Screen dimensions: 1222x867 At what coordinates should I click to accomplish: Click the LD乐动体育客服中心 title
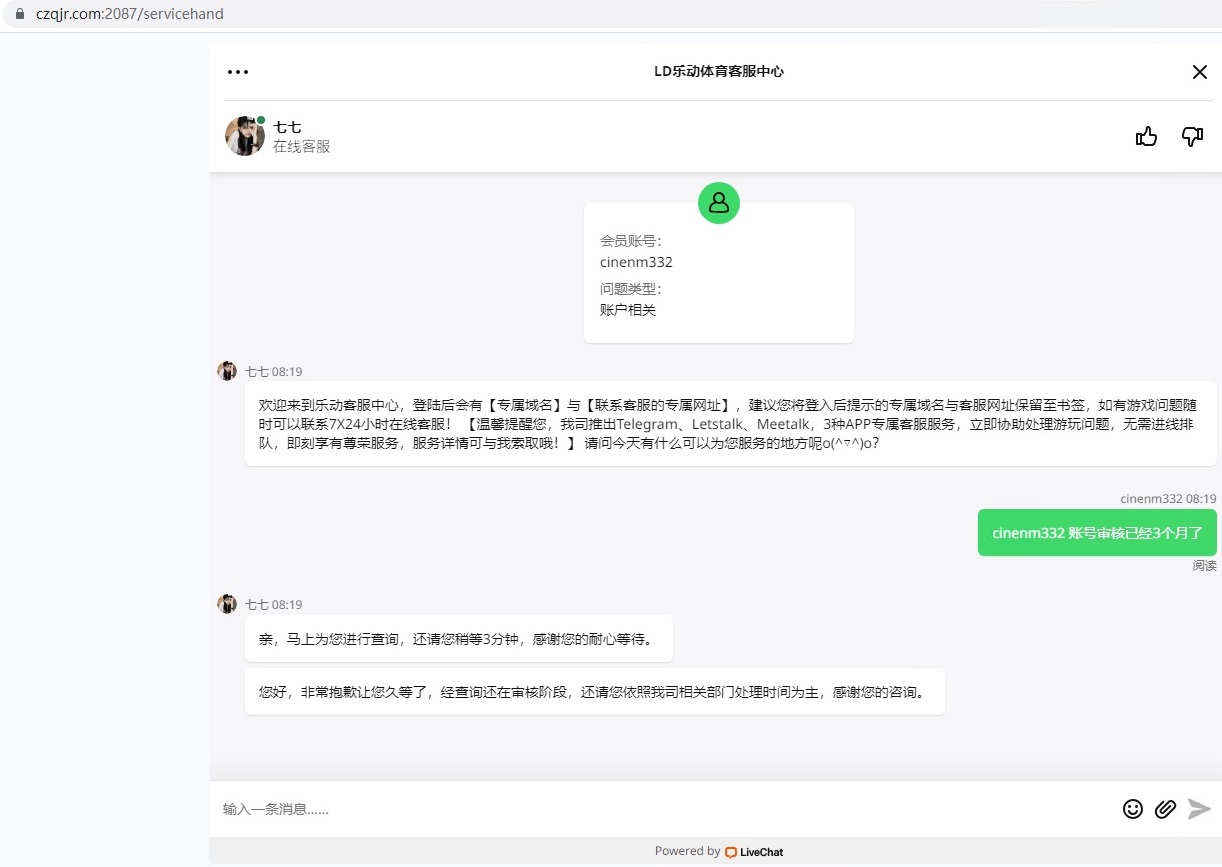(718, 72)
